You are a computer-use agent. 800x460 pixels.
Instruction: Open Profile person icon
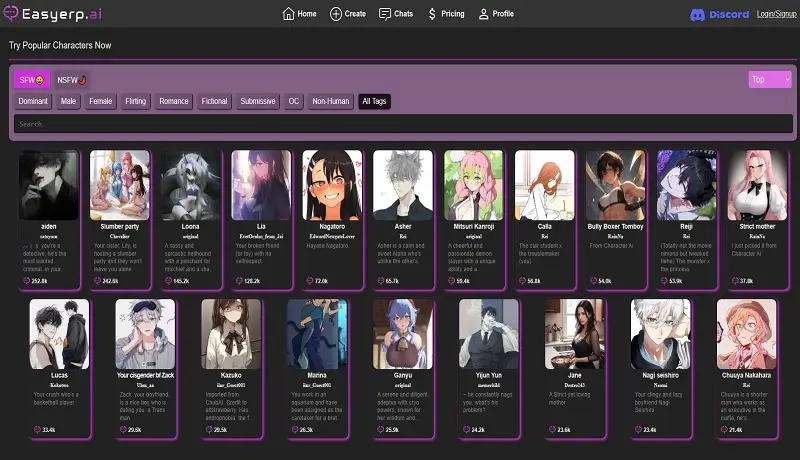(484, 14)
